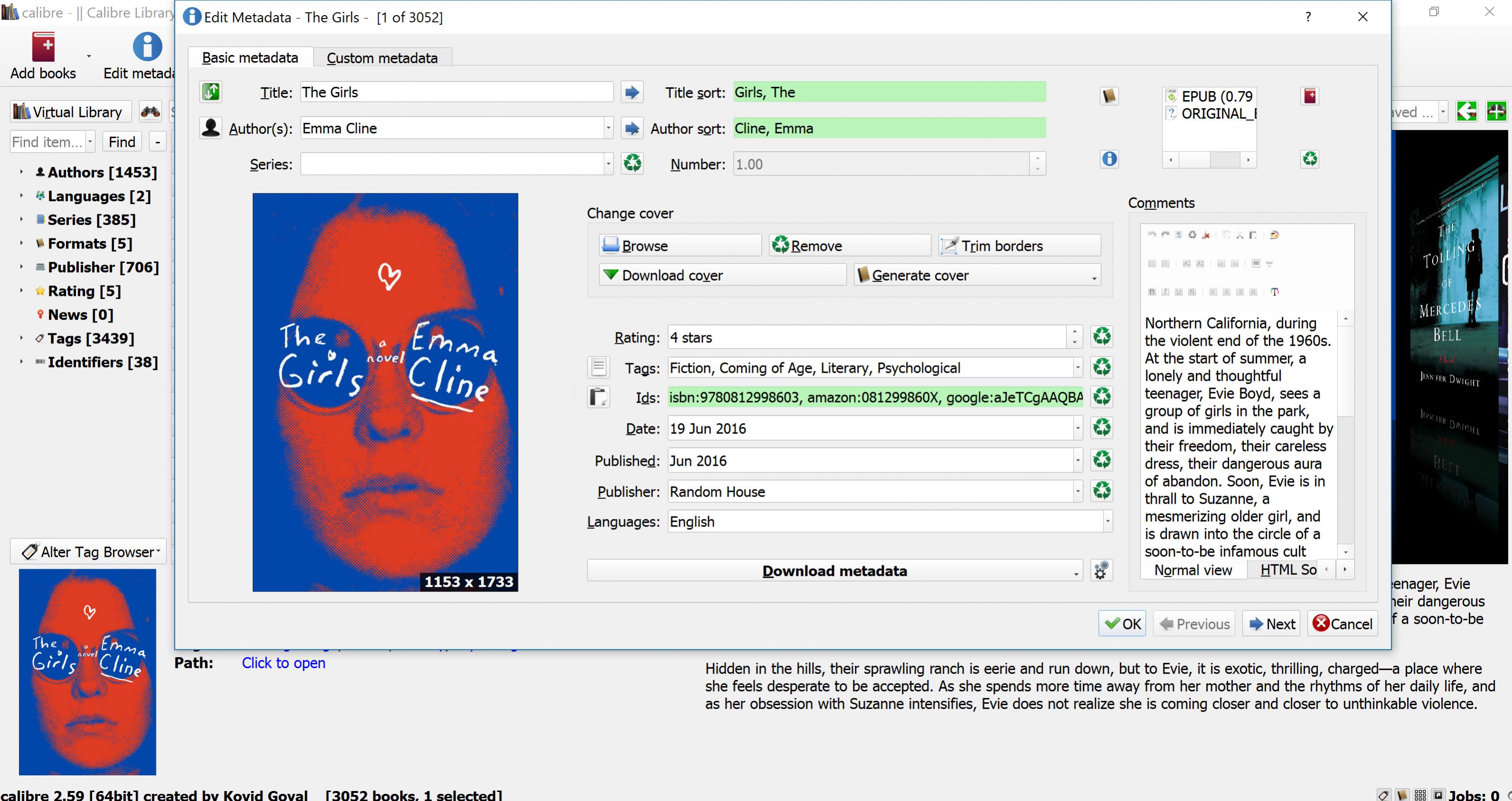The image size is (1512, 801).
Task: Switch comments to Normal view
Action: pos(1193,570)
